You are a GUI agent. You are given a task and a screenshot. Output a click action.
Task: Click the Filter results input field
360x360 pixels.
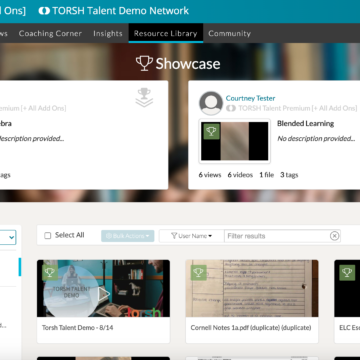point(278,236)
